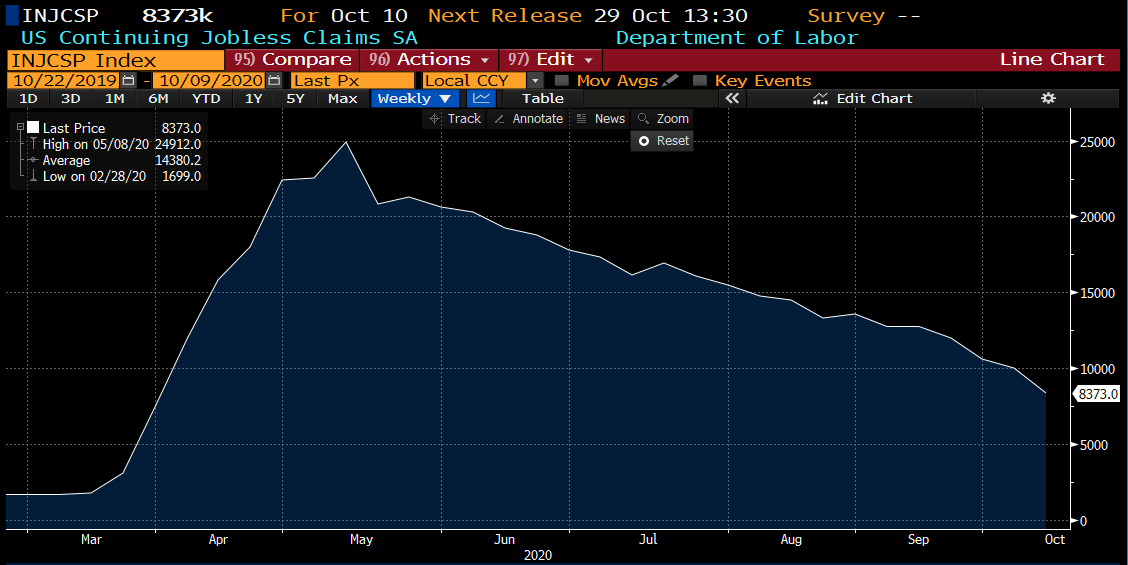Collapse the legend tree expander
1128x565 pixels.
tap(21, 127)
